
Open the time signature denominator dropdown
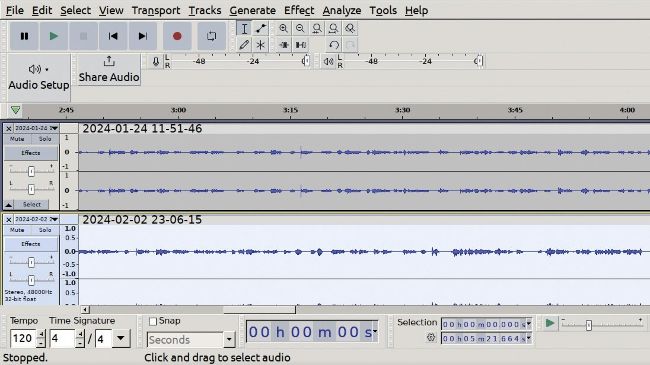pos(121,338)
